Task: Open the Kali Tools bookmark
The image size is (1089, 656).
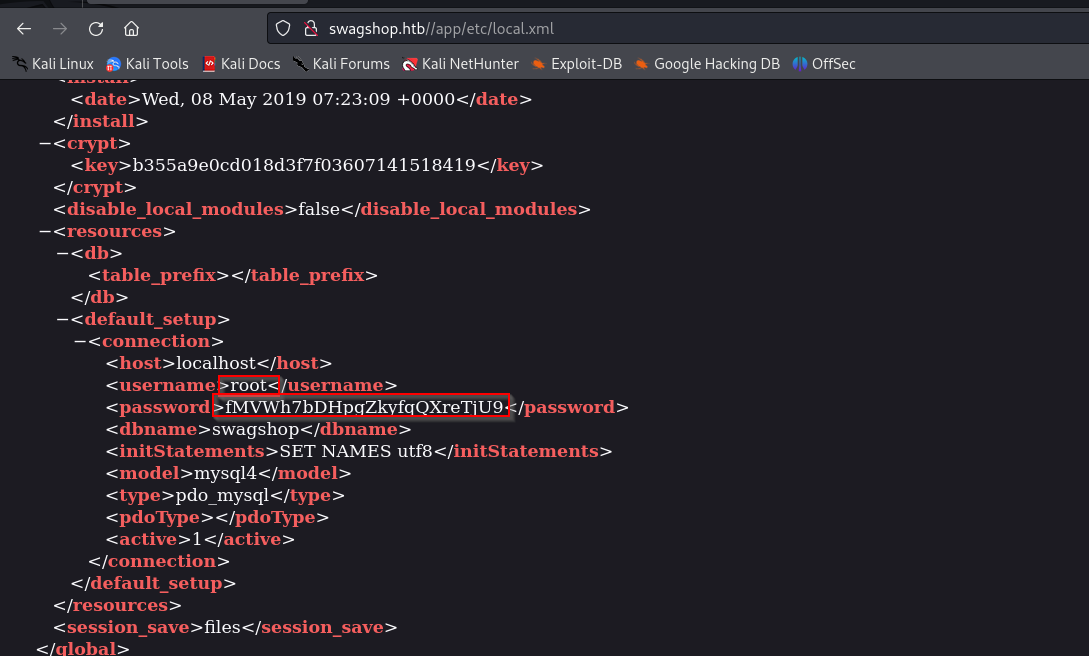Action: 147,64
